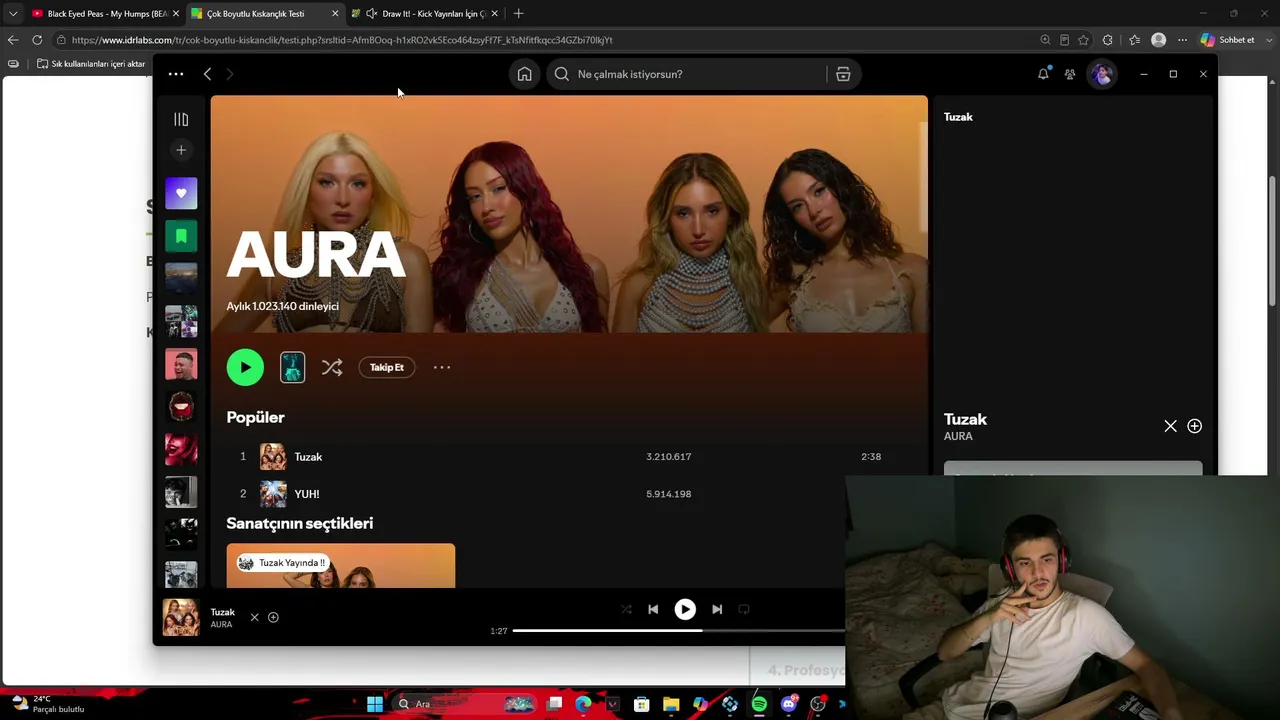Screen dimensions: 1280x720
Task: Open Sık kullanılanları içeri aktar bookmark
Action: pos(91,64)
